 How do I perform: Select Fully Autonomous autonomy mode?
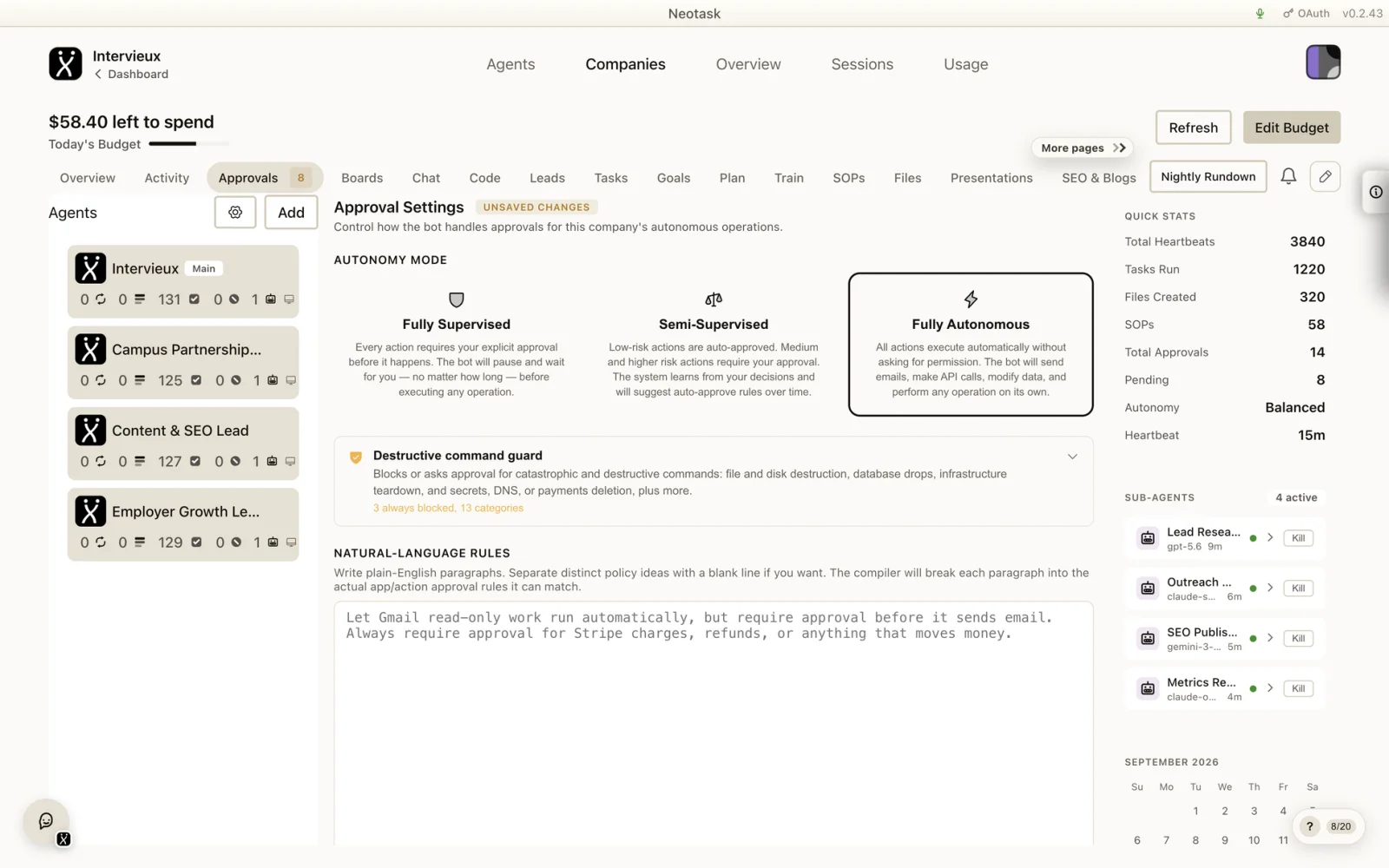point(971,345)
